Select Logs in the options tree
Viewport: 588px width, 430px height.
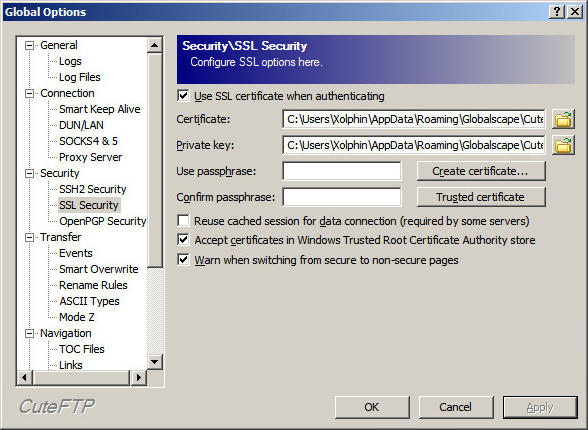click(x=70, y=61)
